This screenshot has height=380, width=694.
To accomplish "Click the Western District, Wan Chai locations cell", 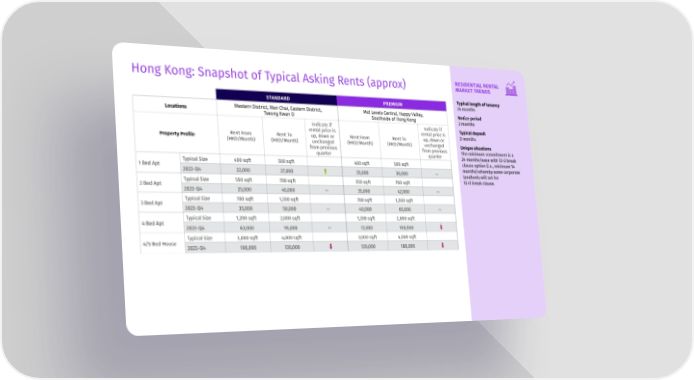I will point(278,111).
